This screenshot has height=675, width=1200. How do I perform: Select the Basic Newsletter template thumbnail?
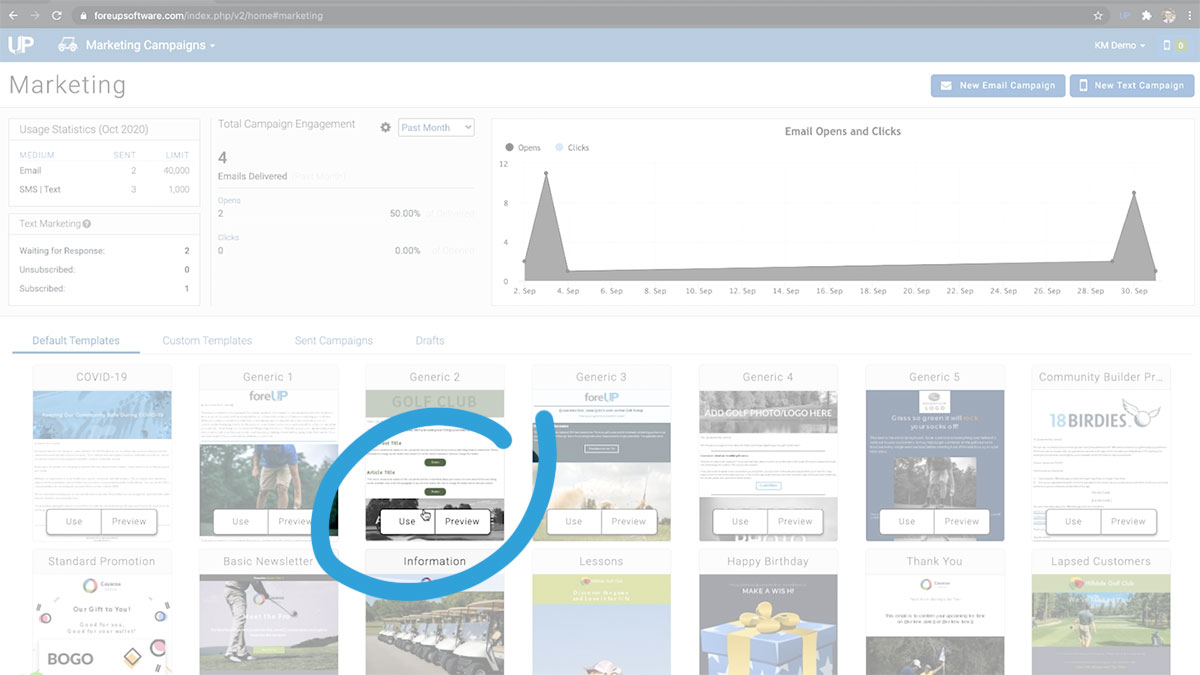[x=269, y=624]
